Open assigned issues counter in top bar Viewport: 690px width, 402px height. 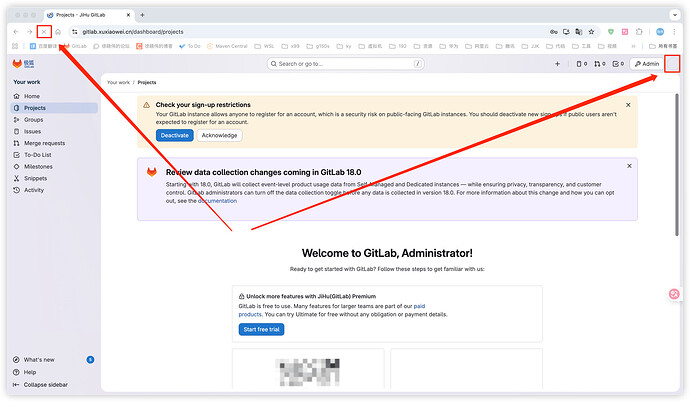(580, 64)
